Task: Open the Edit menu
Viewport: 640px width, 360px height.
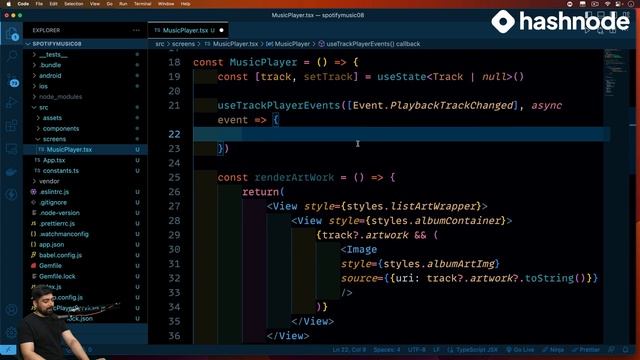Action: (53, 4)
